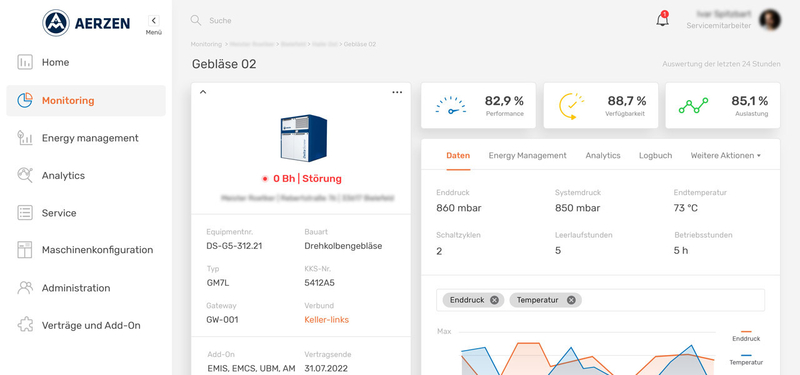Remove the Enddruck filter chip
The width and height of the screenshot is (800, 375).
(494, 300)
